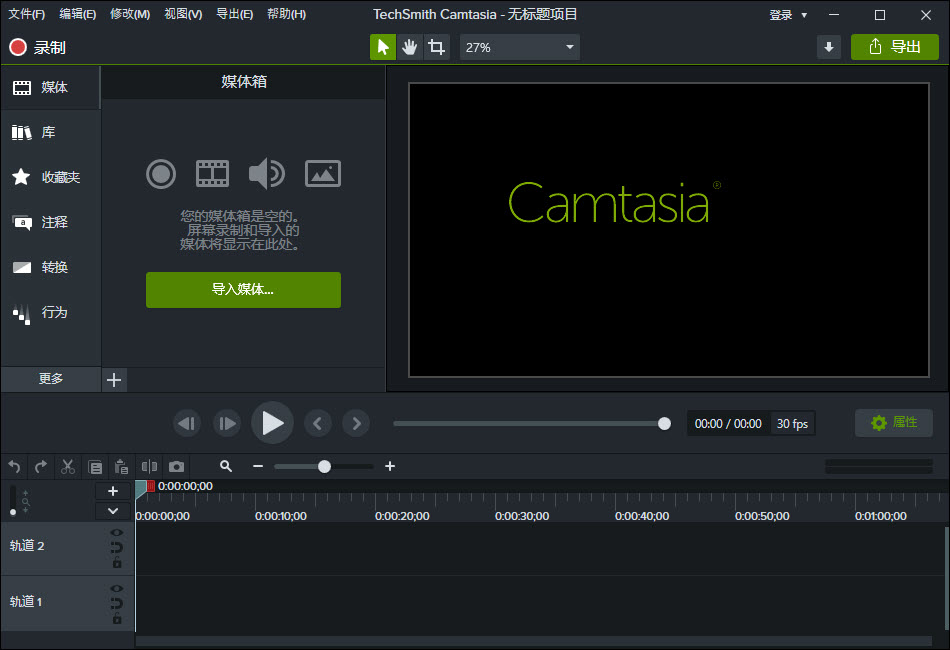Open the 编辑(E) menu

click(78, 14)
